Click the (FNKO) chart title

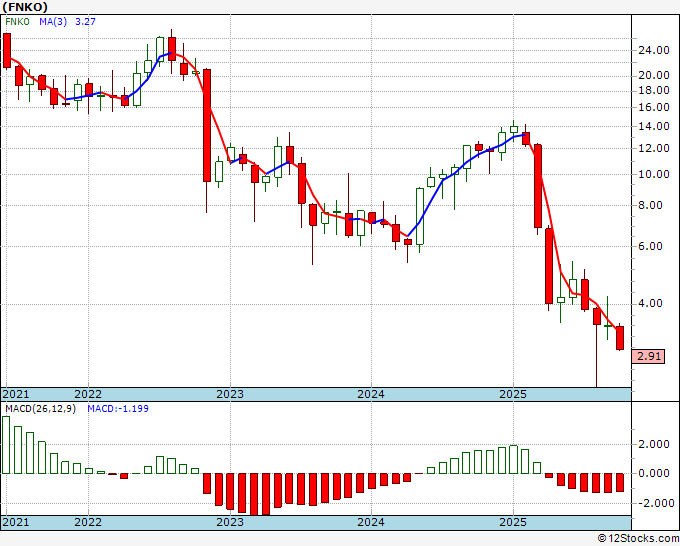[25, 7]
